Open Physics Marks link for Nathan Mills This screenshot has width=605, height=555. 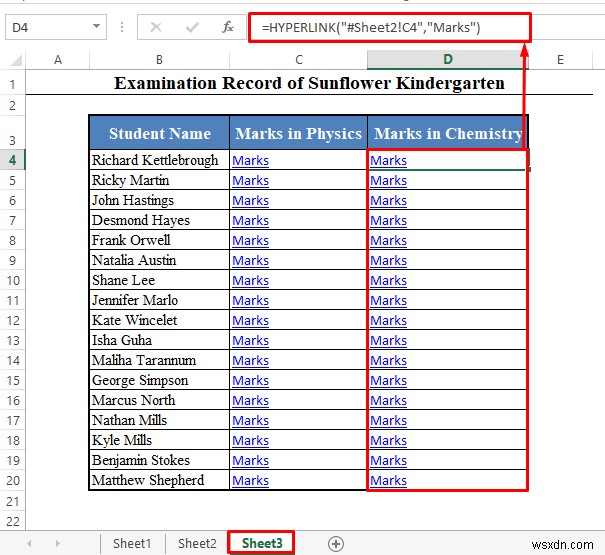(x=250, y=421)
